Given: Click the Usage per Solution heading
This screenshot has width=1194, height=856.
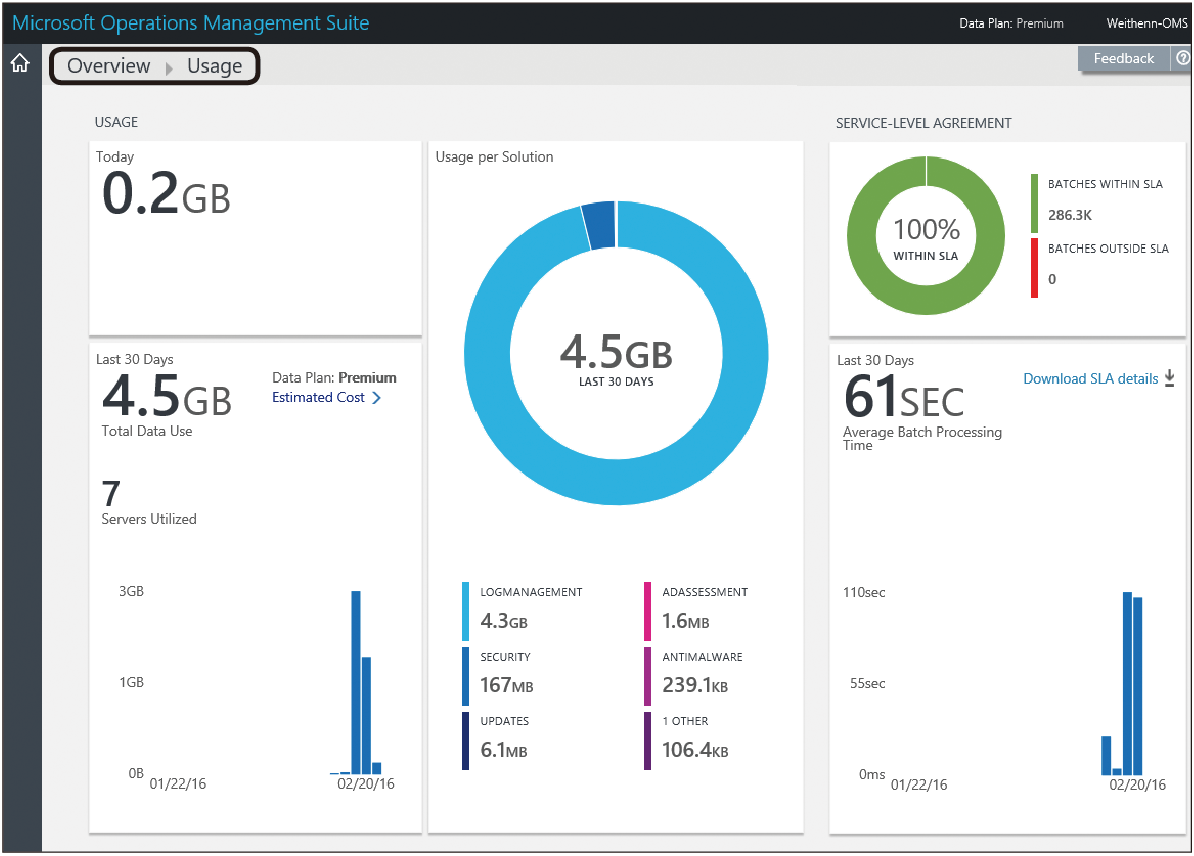Looking at the screenshot, I should (494, 157).
